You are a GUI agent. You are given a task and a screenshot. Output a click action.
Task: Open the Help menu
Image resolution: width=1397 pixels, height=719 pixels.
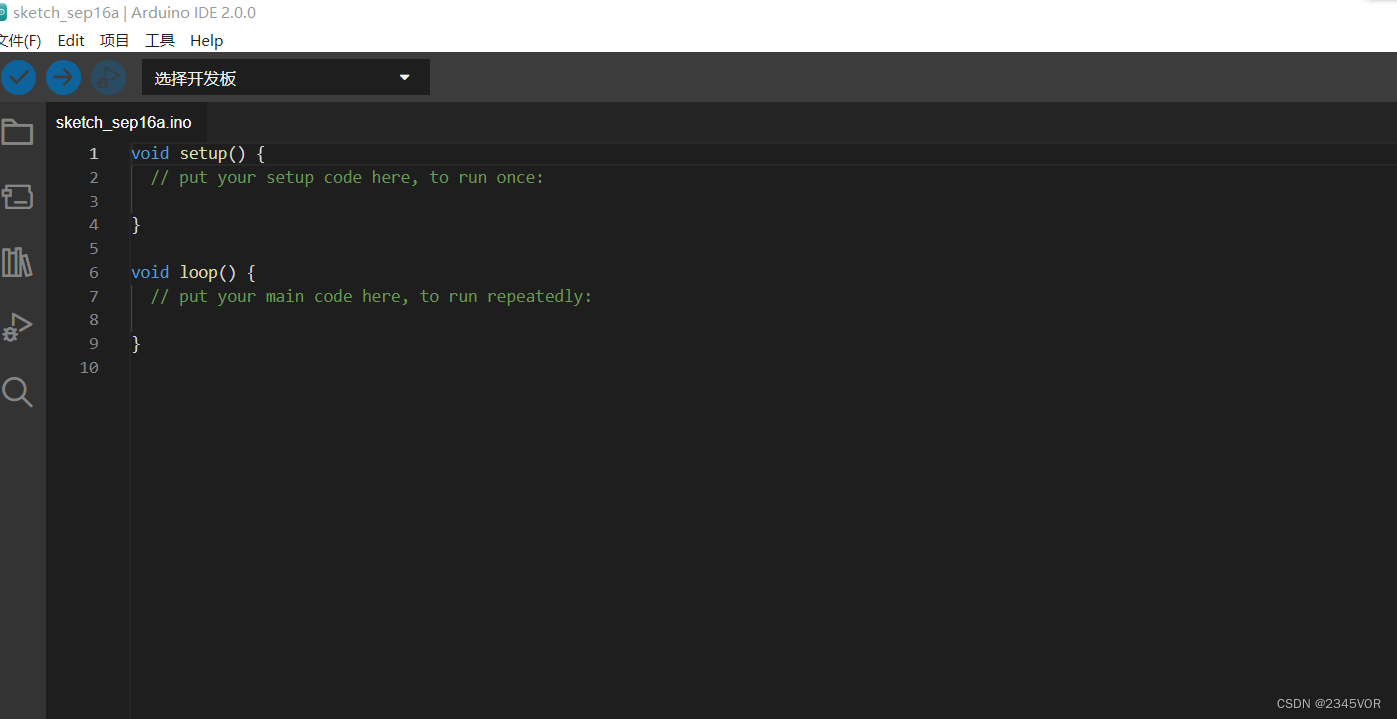coord(207,40)
